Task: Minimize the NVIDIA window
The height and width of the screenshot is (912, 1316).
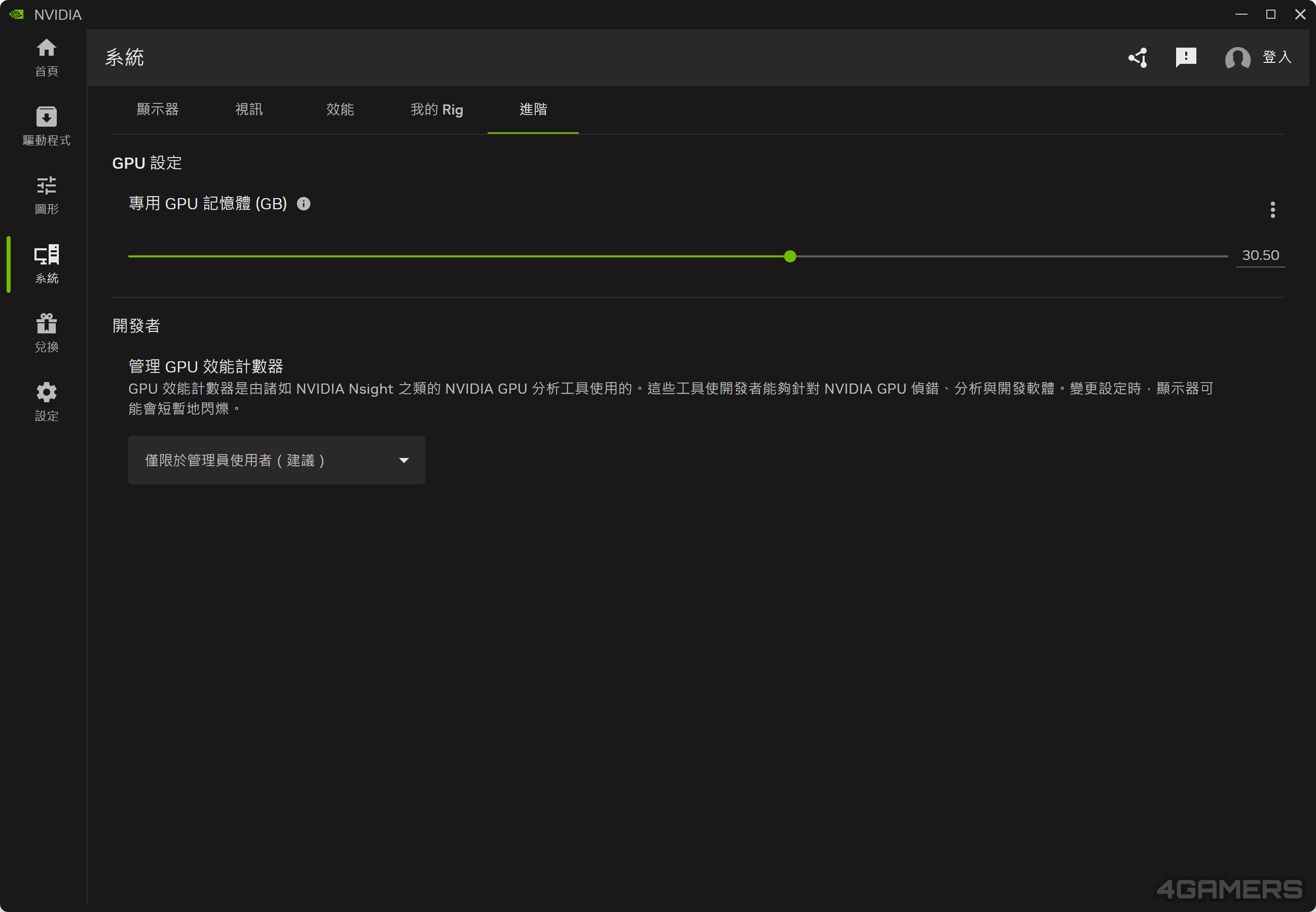Action: [x=1241, y=14]
